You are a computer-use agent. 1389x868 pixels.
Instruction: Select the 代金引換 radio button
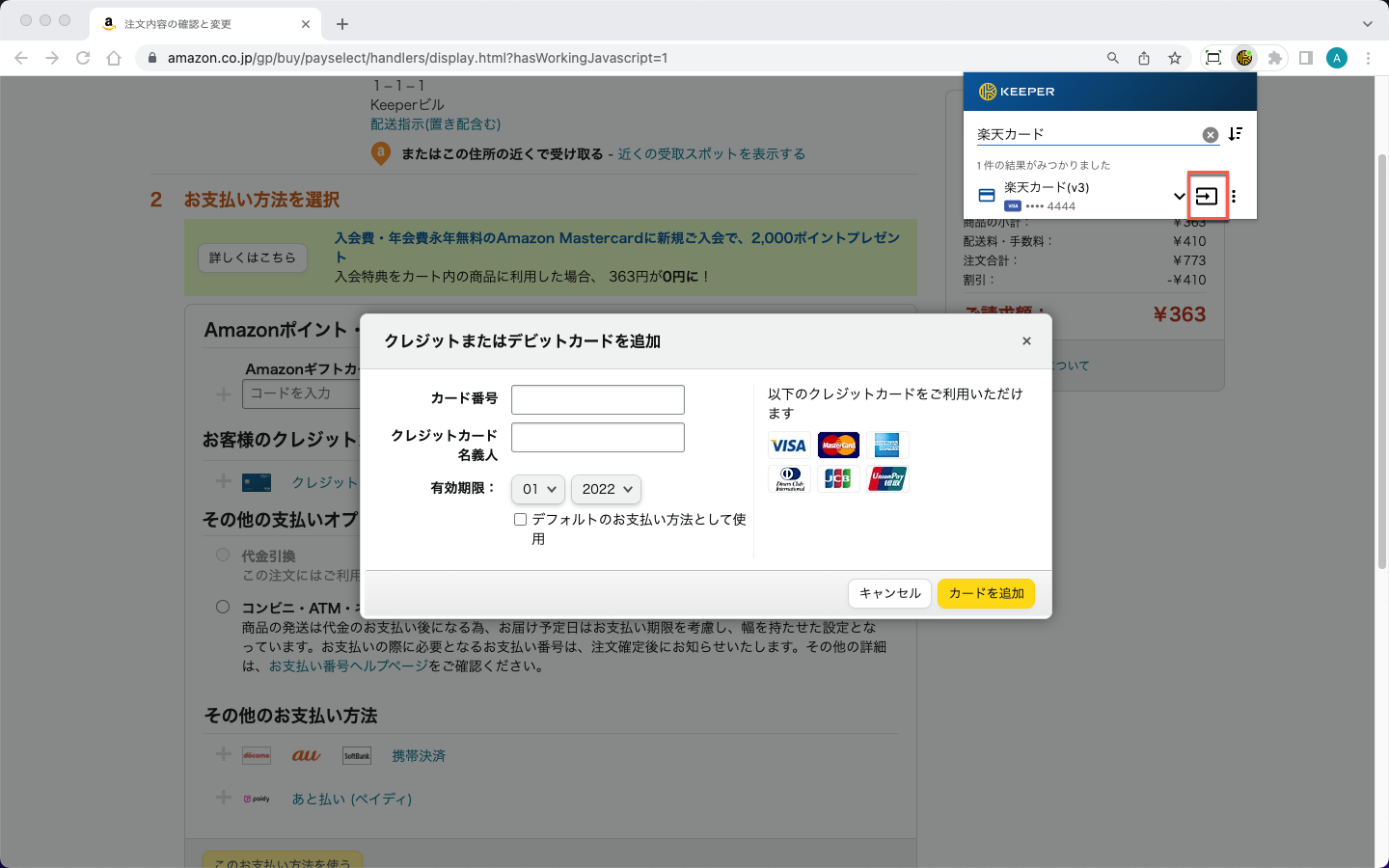pyautogui.click(x=223, y=555)
